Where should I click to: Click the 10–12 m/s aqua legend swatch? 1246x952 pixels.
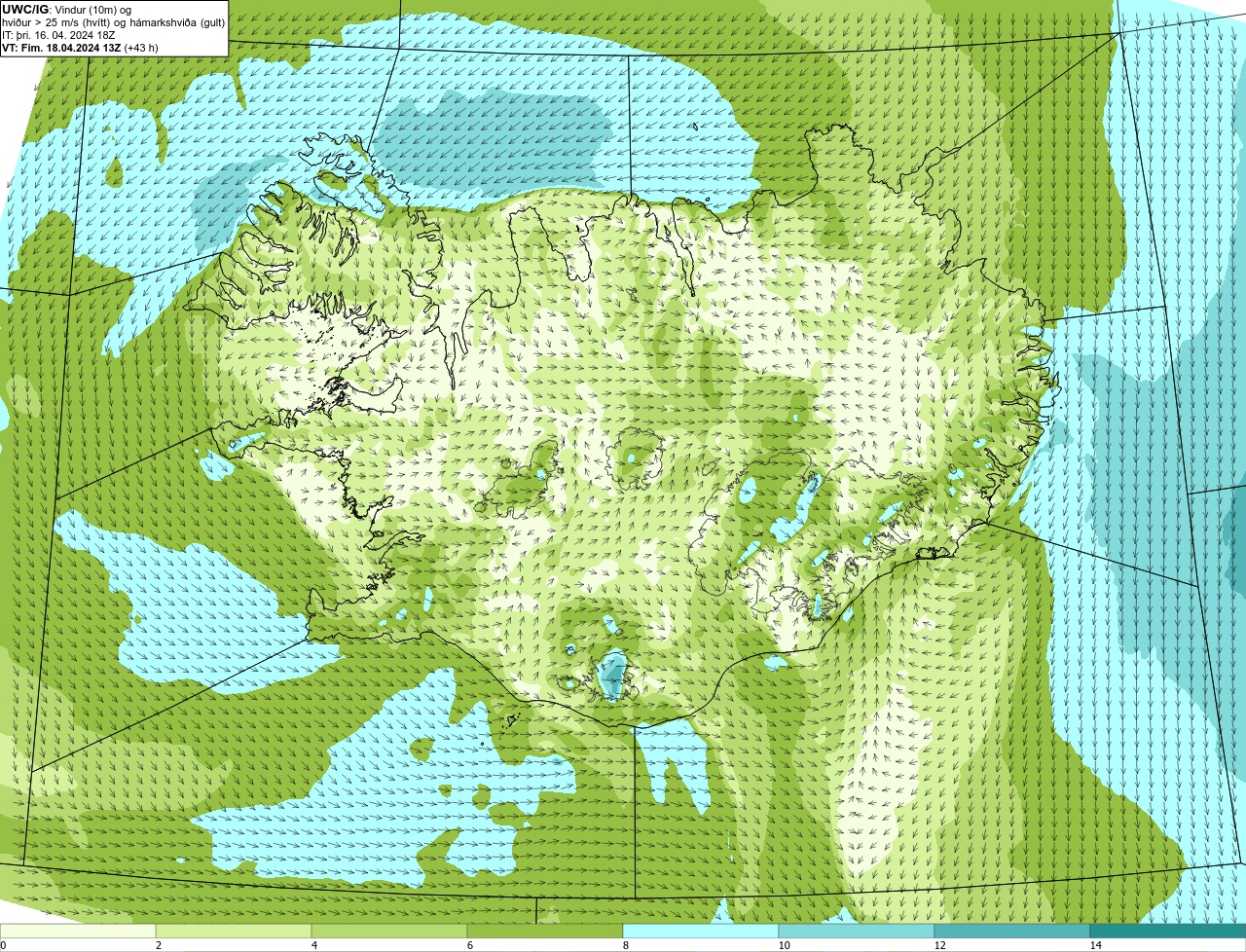tap(857, 931)
